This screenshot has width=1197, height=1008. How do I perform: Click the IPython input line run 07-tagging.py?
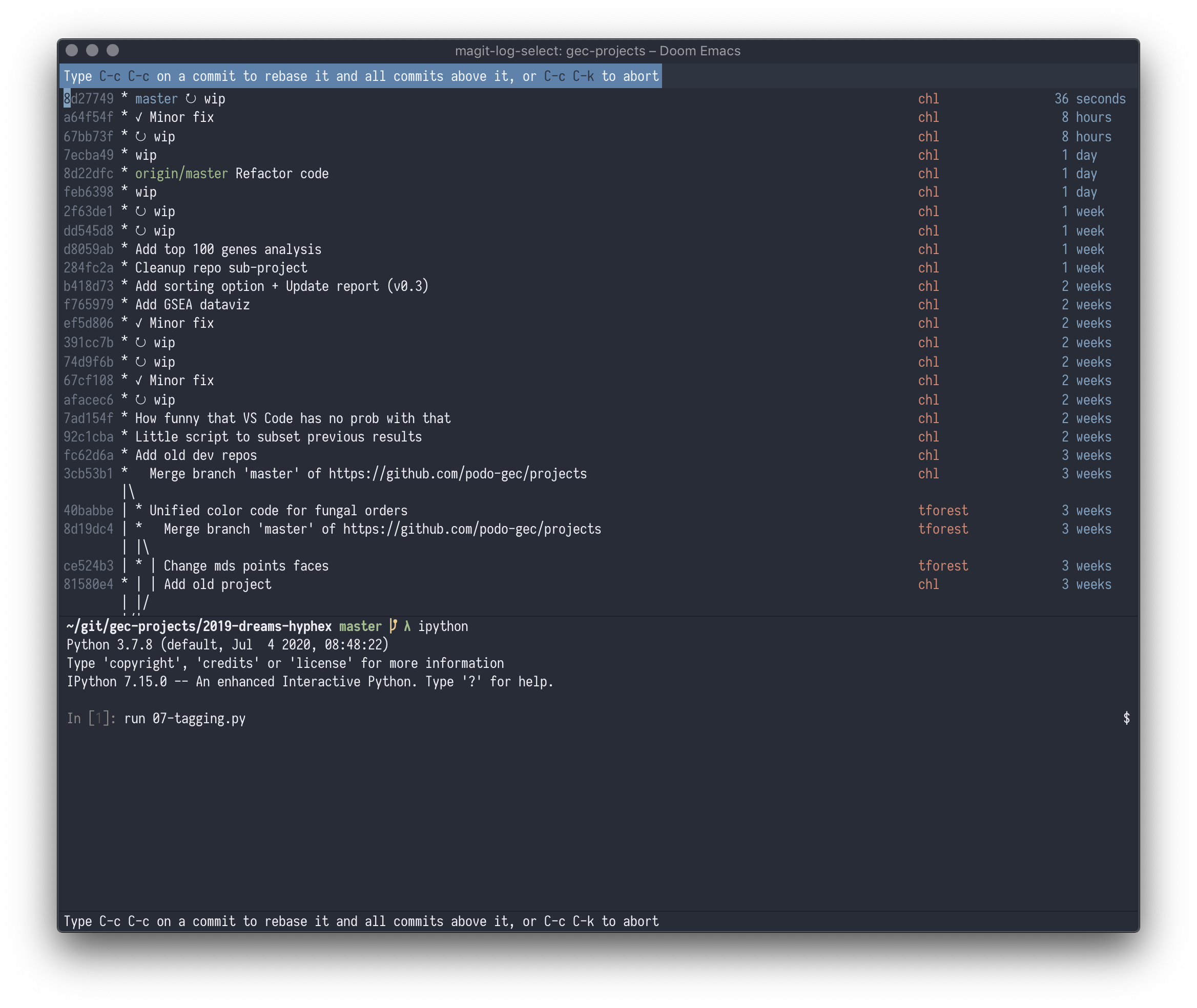pyautogui.click(x=184, y=718)
